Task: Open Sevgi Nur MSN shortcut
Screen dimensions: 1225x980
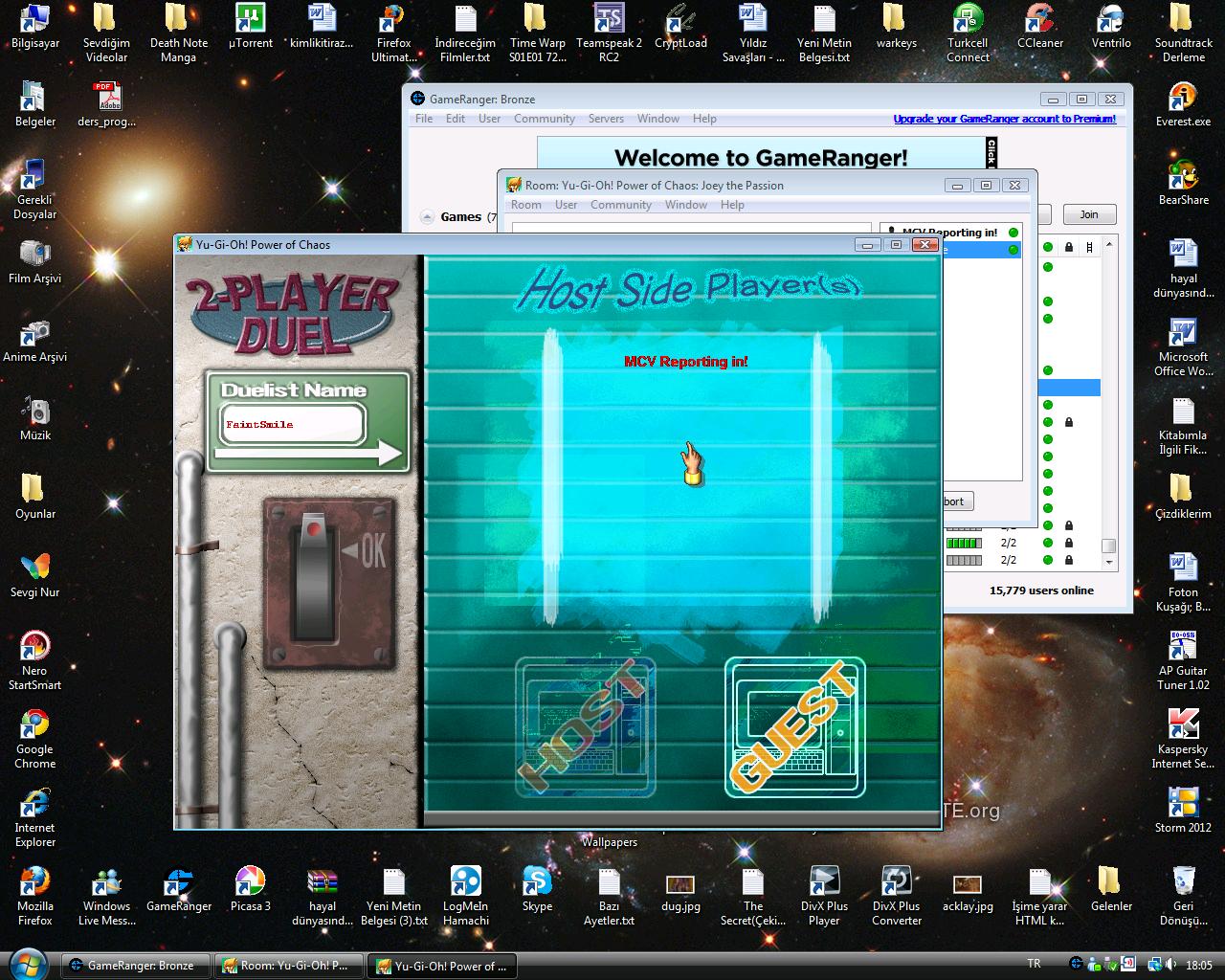Action: coord(35,576)
